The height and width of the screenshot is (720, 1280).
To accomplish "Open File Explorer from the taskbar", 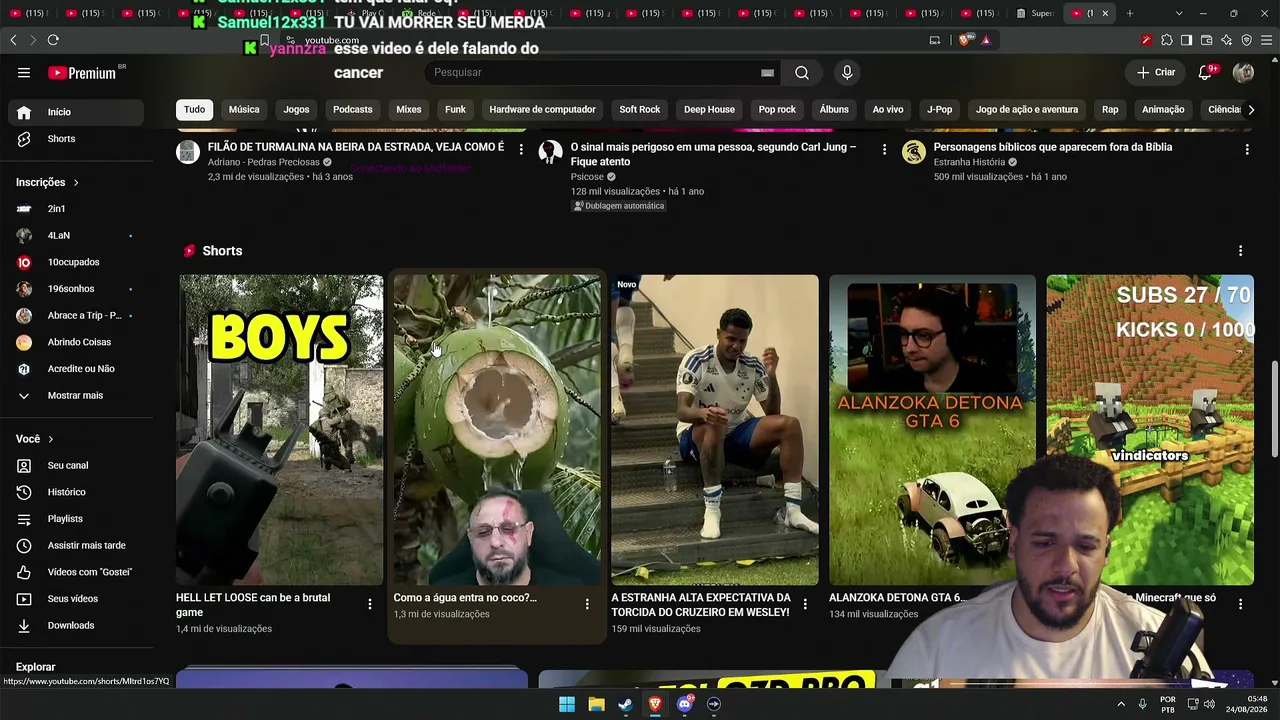I will (596, 704).
